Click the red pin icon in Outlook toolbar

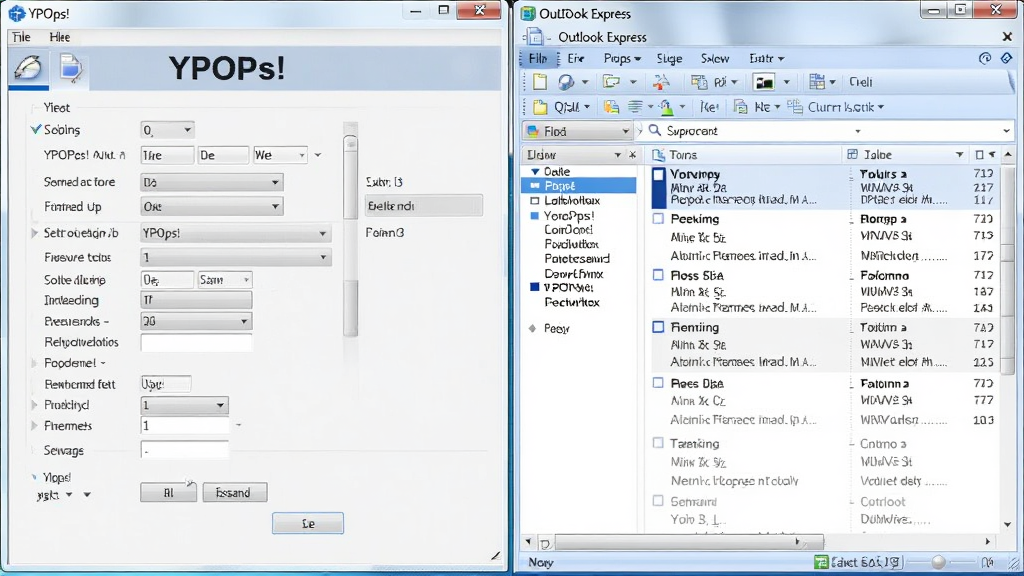(662, 82)
